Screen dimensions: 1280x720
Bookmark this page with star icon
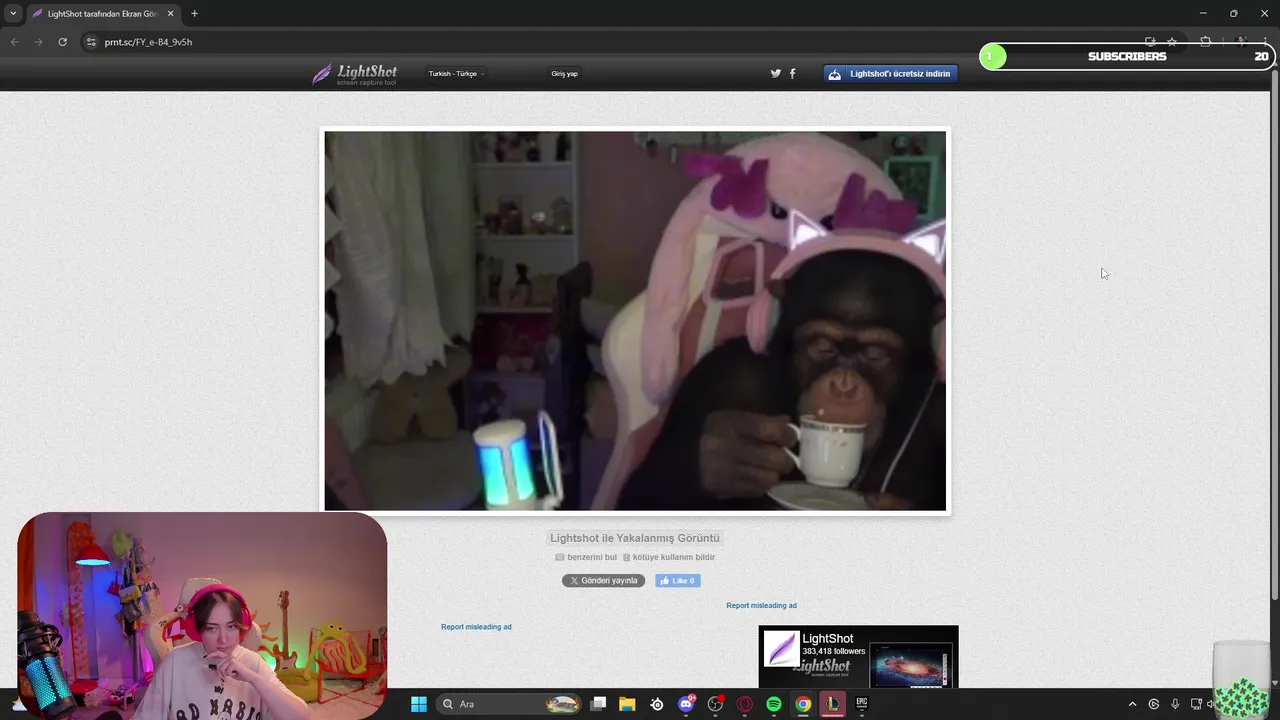1172,42
